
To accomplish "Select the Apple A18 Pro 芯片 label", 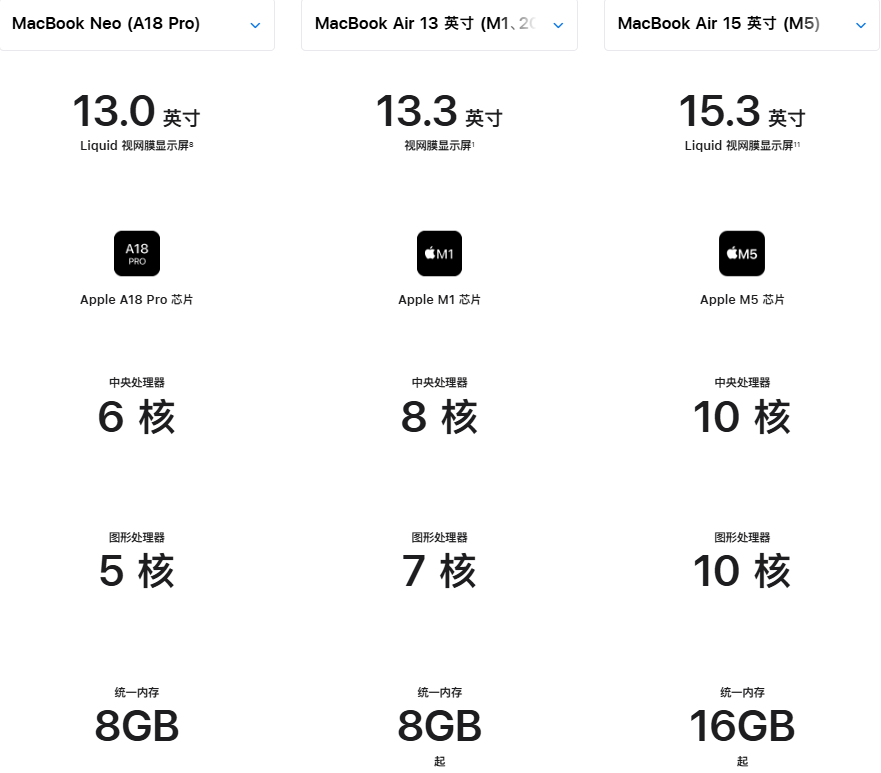I will (136, 299).
